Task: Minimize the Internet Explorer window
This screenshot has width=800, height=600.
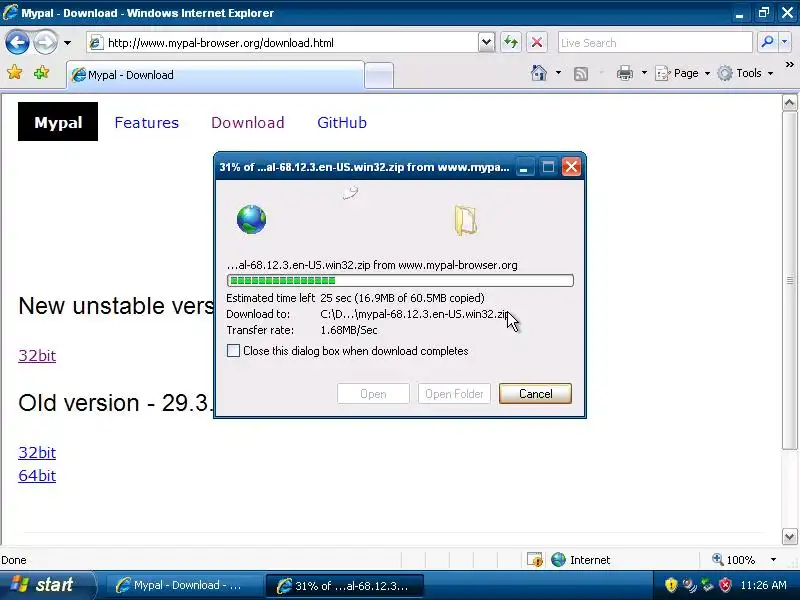Action: 739,13
